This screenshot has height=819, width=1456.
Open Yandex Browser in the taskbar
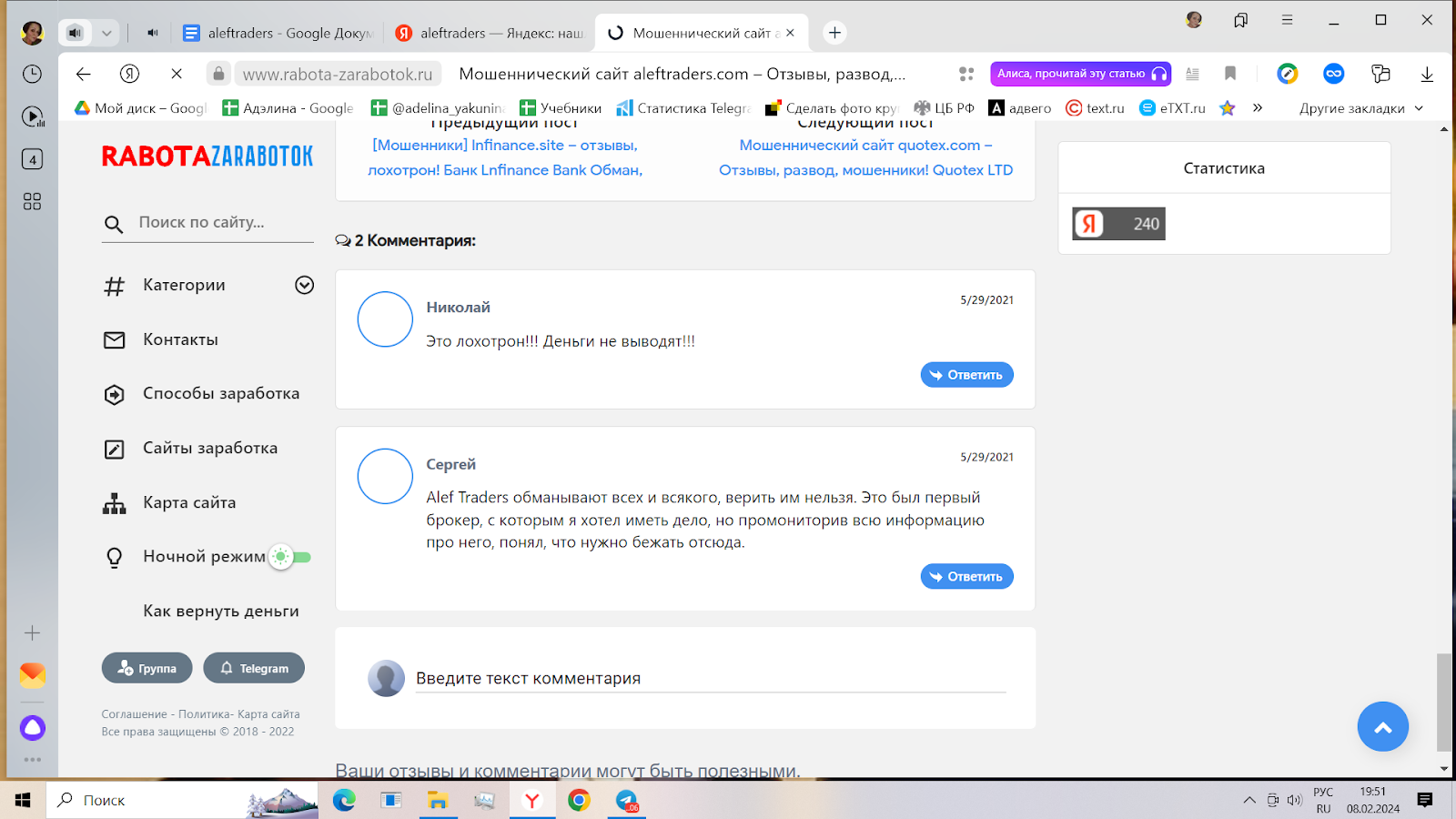click(x=531, y=801)
